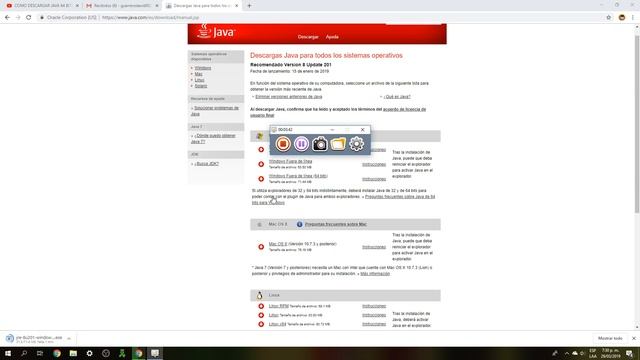
Task: Download Windows Fuera de línea (64 bits)
Action: point(298,176)
